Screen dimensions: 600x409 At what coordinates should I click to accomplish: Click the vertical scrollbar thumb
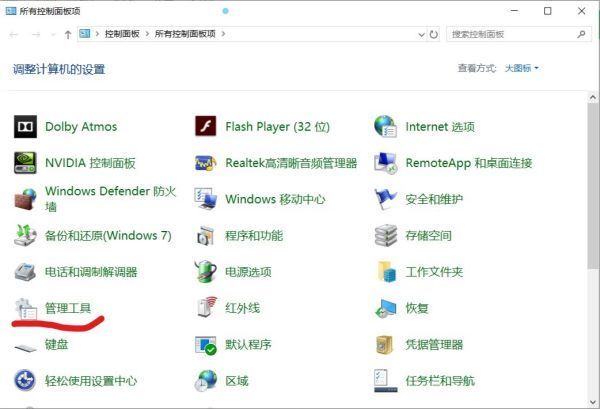[592, 186]
